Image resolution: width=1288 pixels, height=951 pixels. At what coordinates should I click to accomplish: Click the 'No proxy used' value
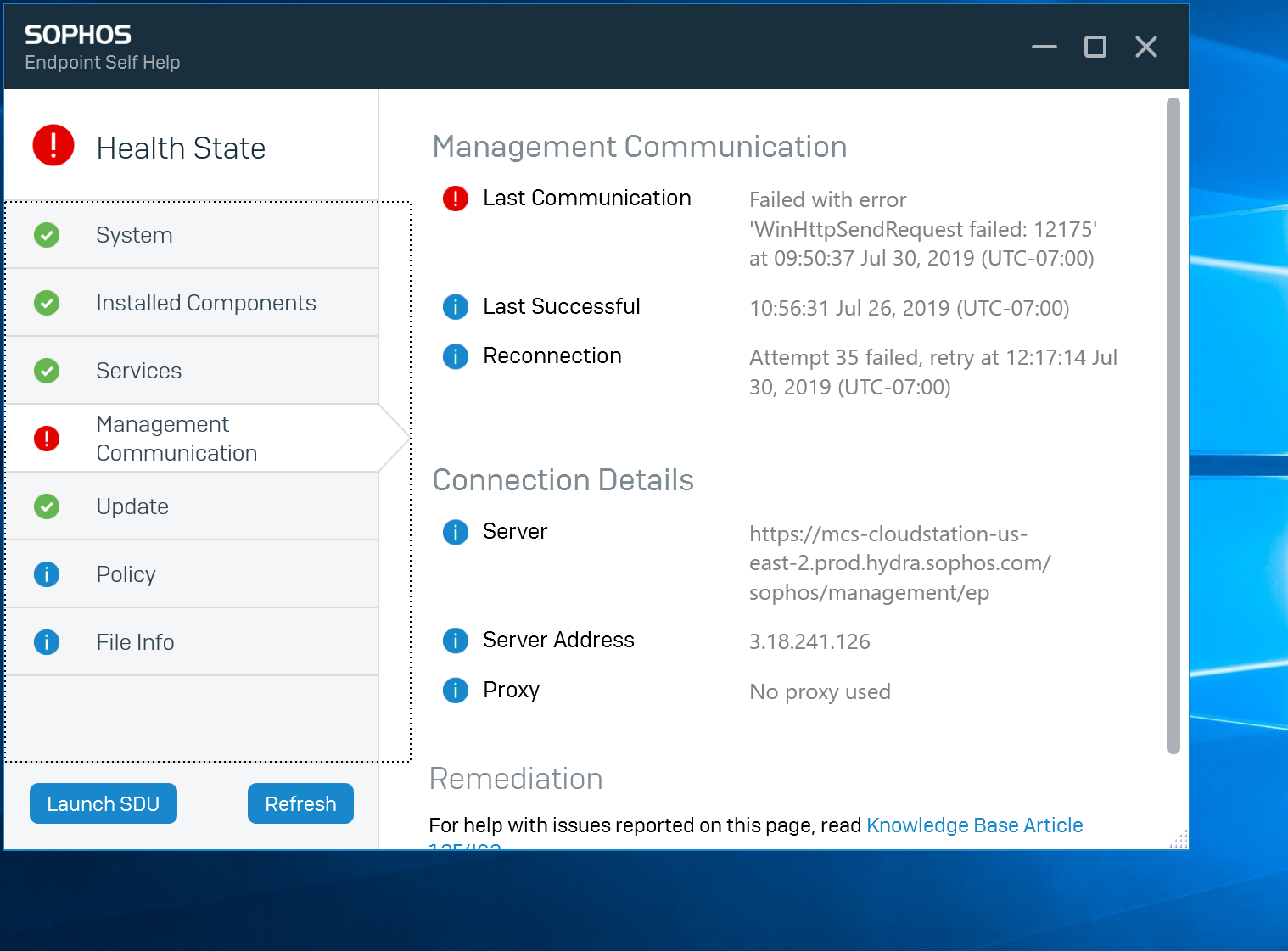(820, 691)
